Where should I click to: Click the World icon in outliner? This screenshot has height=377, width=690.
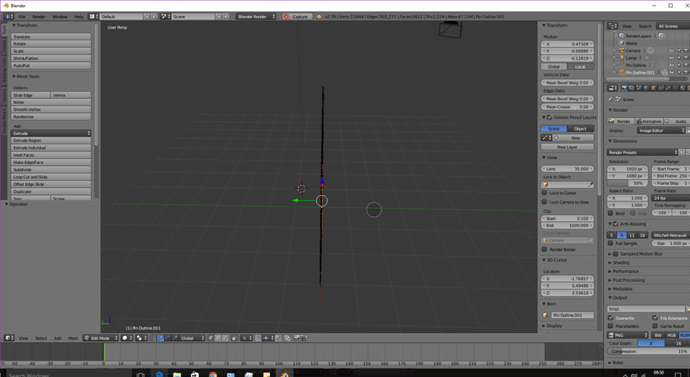[622, 43]
